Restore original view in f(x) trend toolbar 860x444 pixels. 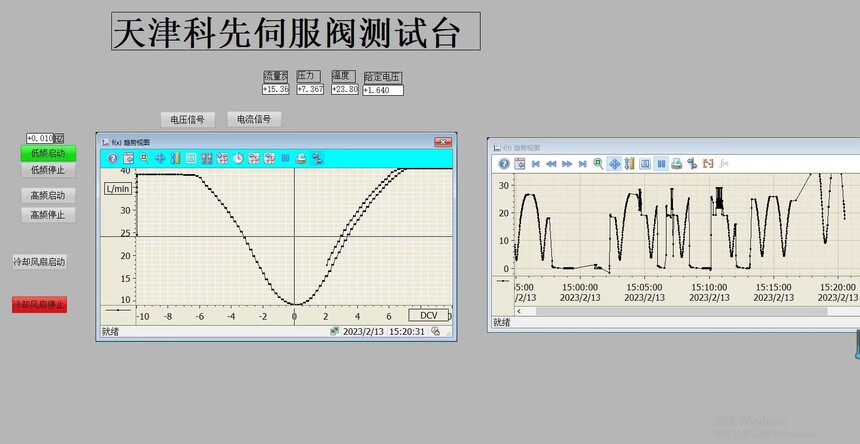[x=191, y=158]
